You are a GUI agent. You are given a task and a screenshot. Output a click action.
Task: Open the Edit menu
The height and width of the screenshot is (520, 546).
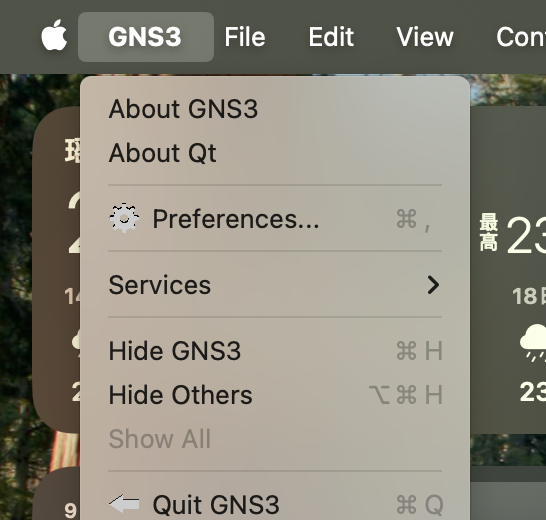[x=331, y=37]
